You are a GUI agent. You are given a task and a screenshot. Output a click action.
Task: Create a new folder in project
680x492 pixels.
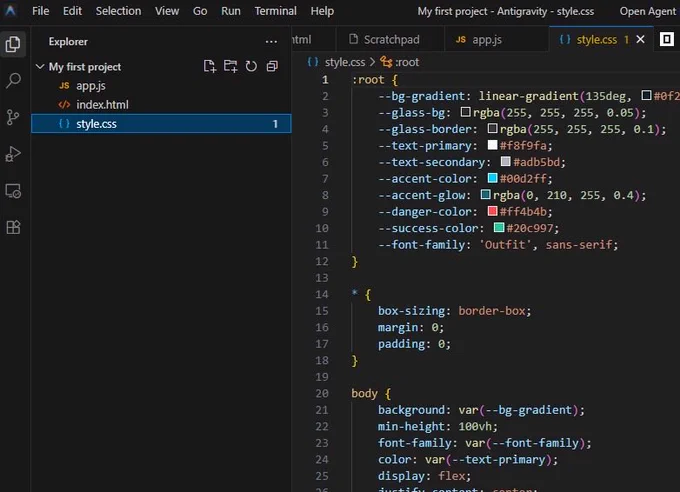tap(230, 66)
